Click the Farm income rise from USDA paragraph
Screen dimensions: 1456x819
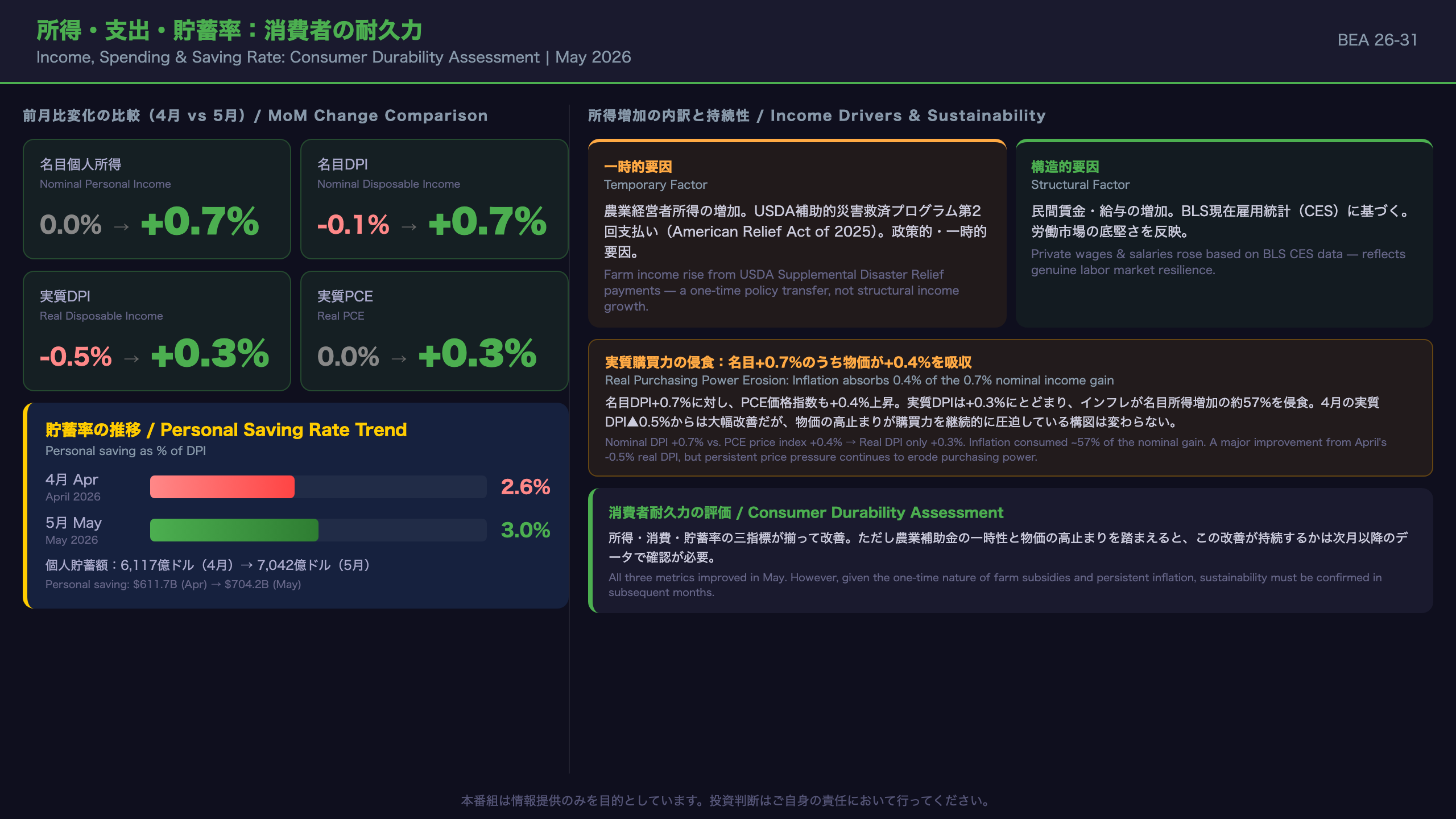(781, 290)
